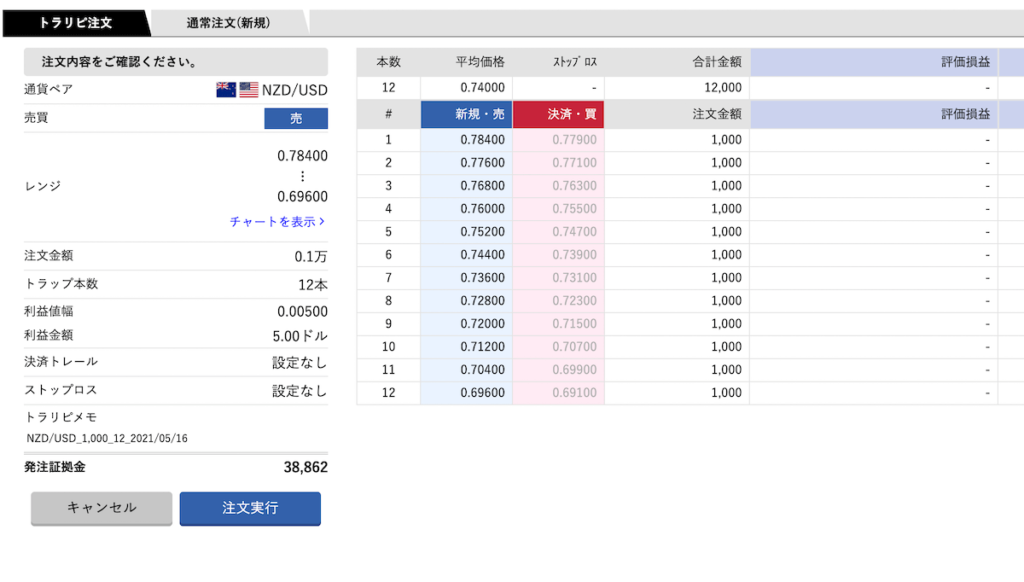Click buy price 0.69100 in row 12

click(574, 393)
